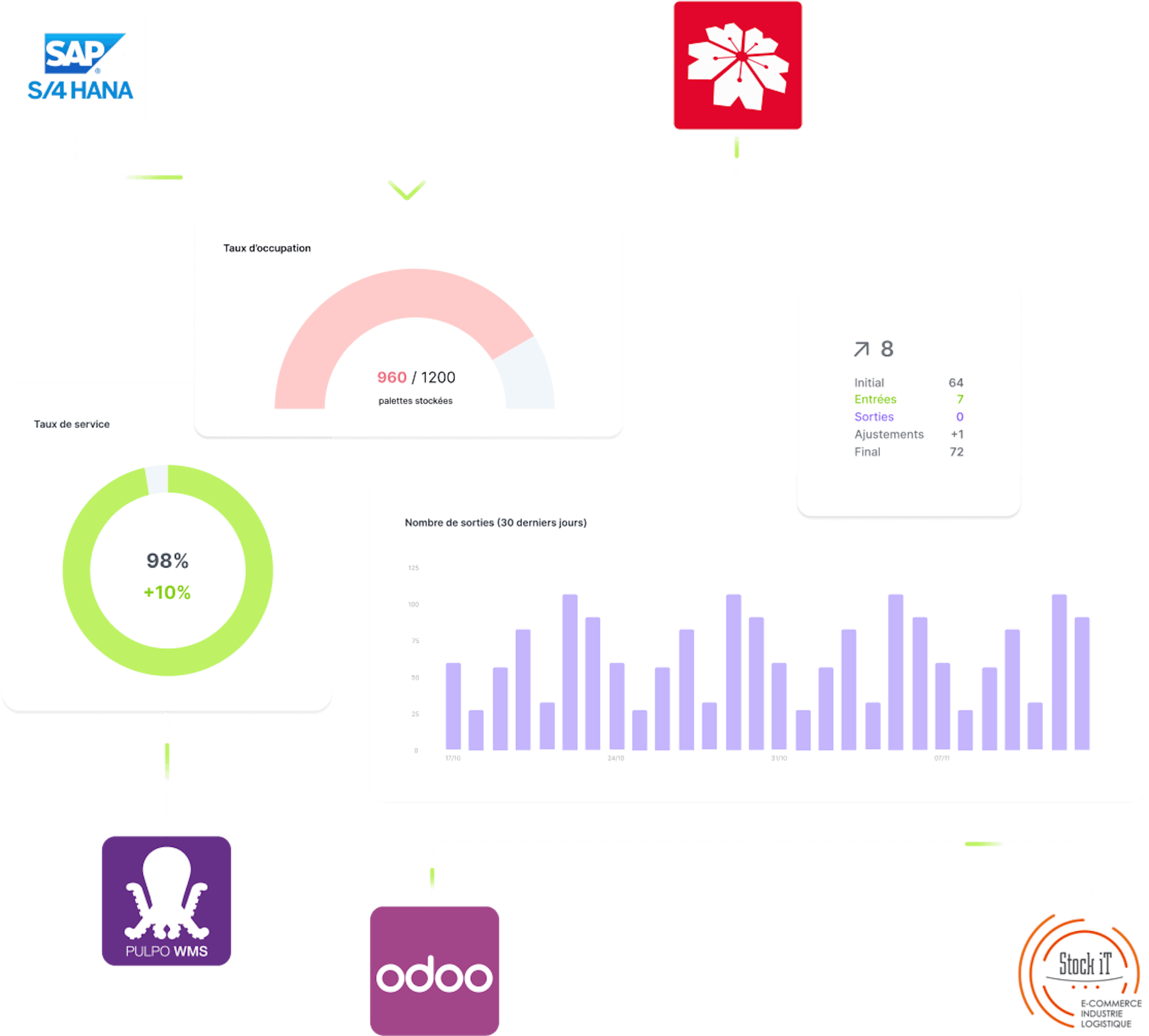Click the 960 / 1200 value
The height and width of the screenshot is (1036, 1149).
click(x=416, y=377)
